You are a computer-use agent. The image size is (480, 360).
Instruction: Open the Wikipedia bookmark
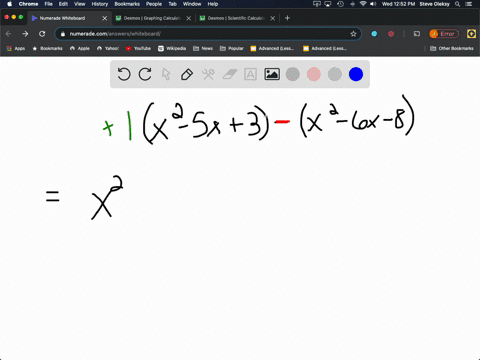coord(172,48)
